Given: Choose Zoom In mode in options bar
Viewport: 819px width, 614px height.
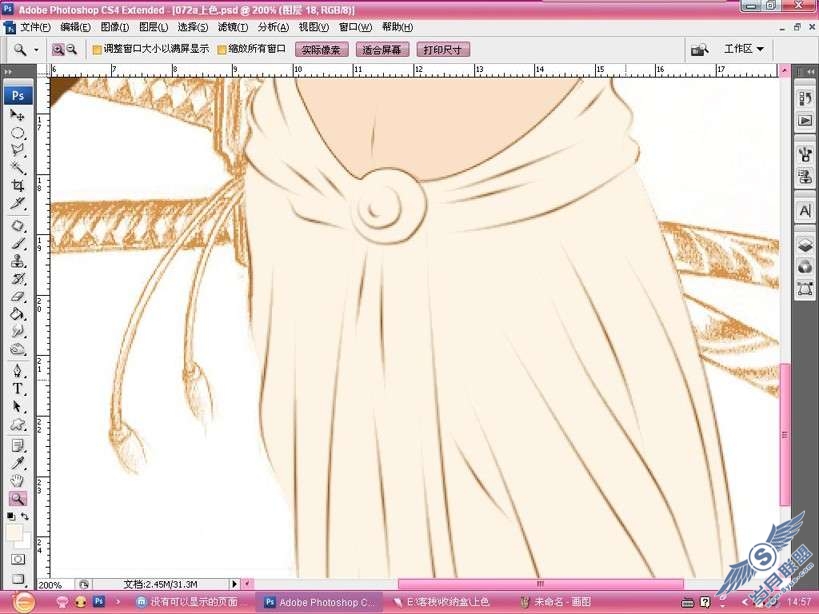Looking at the screenshot, I should pyautogui.click(x=58, y=50).
